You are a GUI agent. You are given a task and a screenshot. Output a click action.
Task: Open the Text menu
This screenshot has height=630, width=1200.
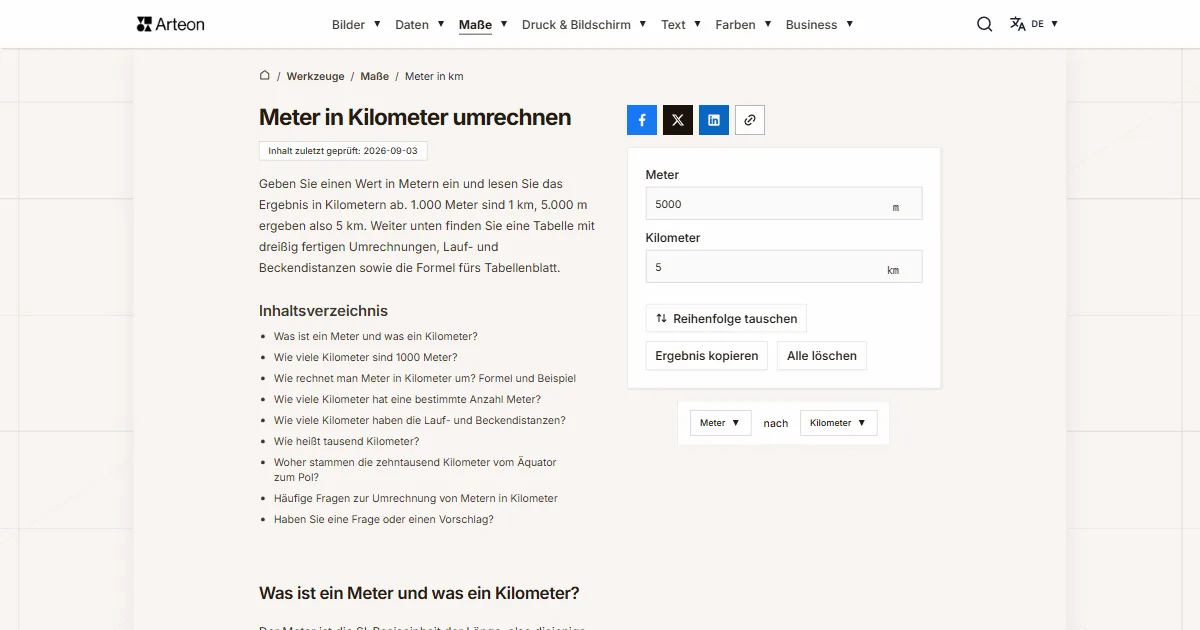(x=681, y=24)
